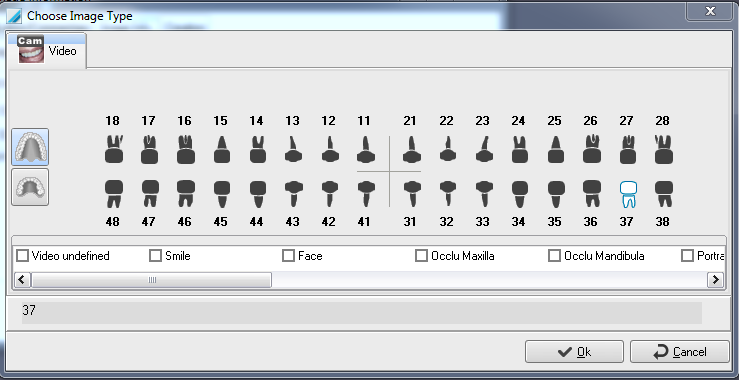Image resolution: width=739 pixels, height=380 pixels.
Task: Select lower tooth 33 icon
Action: click(x=484, y=194)
